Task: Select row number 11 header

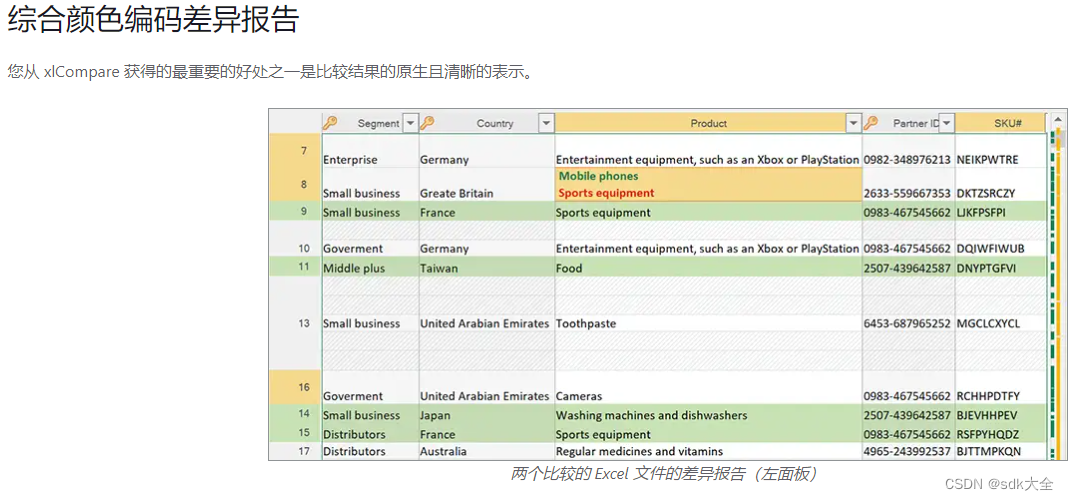Action: pyautogui.click(x=295, y=267)
